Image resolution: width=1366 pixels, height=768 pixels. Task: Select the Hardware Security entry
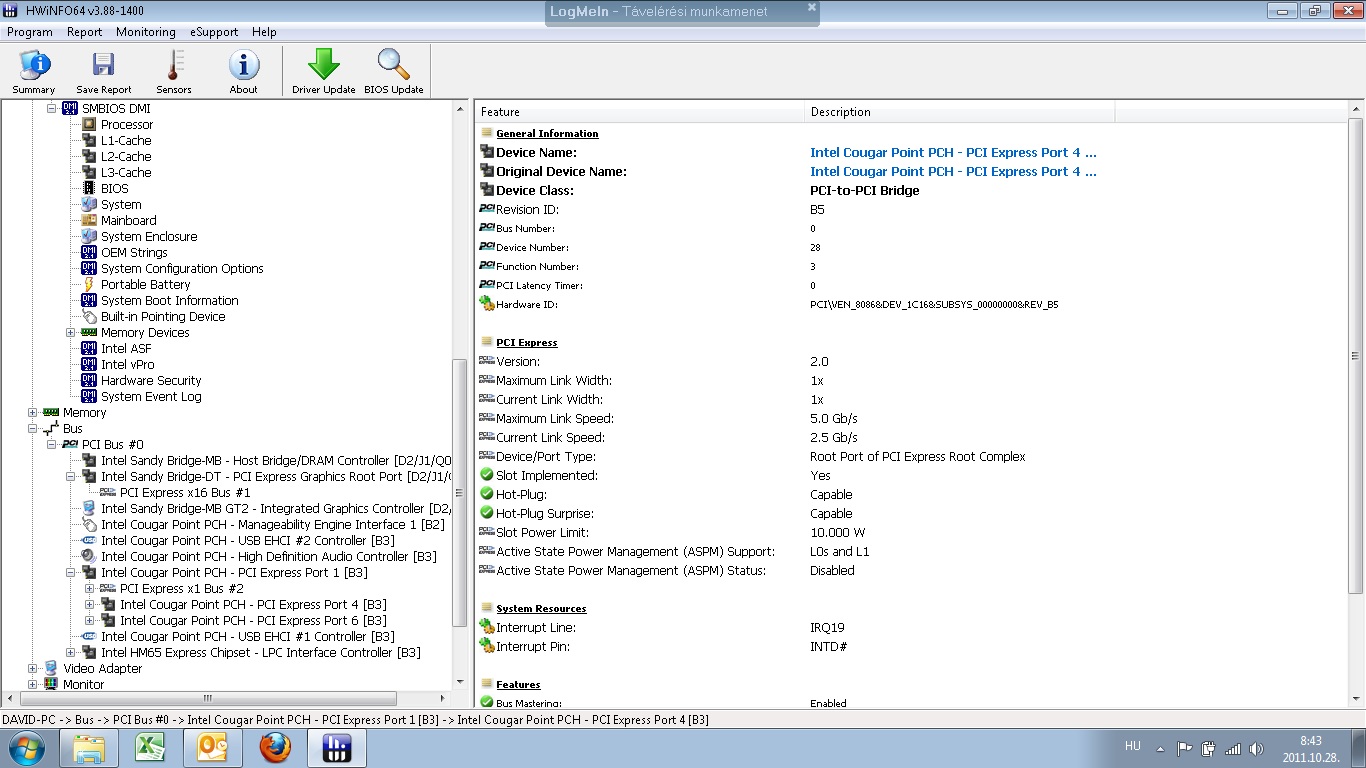point(151,380)
